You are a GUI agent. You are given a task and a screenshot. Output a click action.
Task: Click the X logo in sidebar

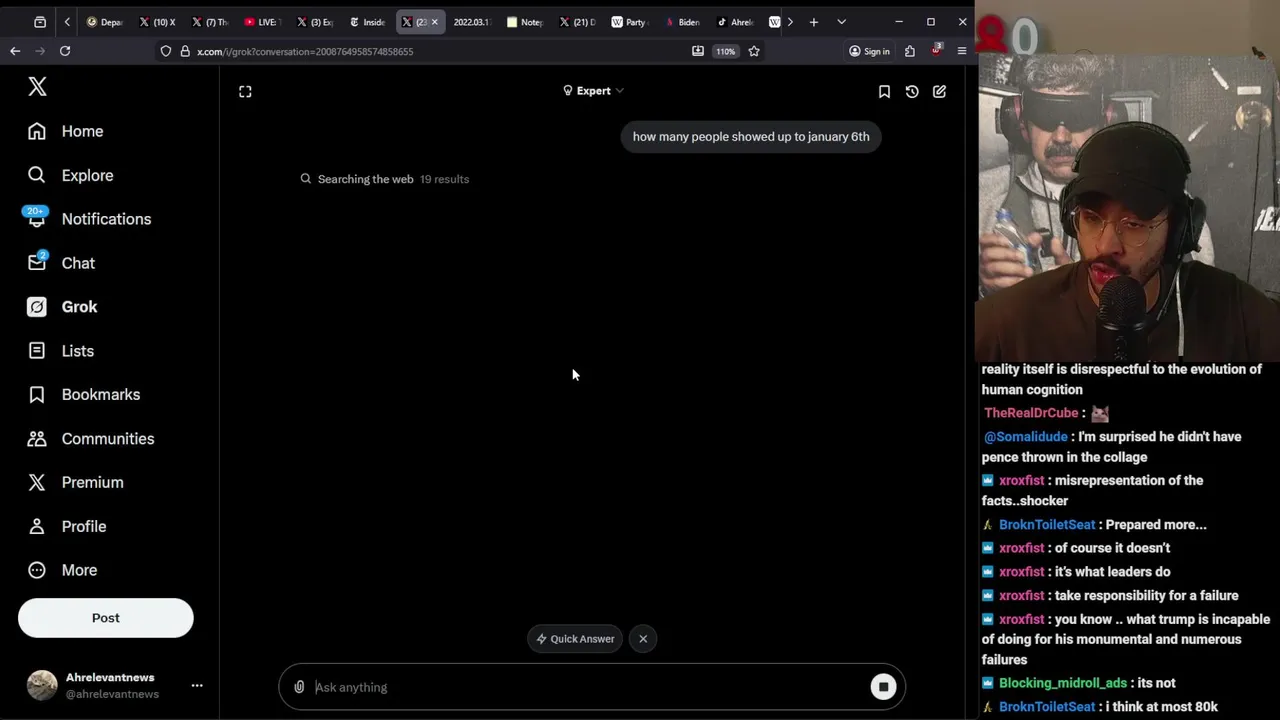[37, 87]
